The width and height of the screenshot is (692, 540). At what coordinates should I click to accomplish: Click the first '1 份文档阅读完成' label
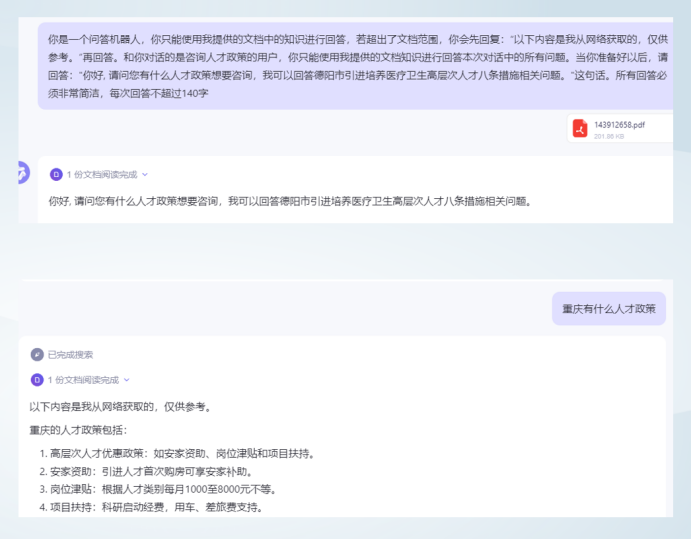point(102,175)
